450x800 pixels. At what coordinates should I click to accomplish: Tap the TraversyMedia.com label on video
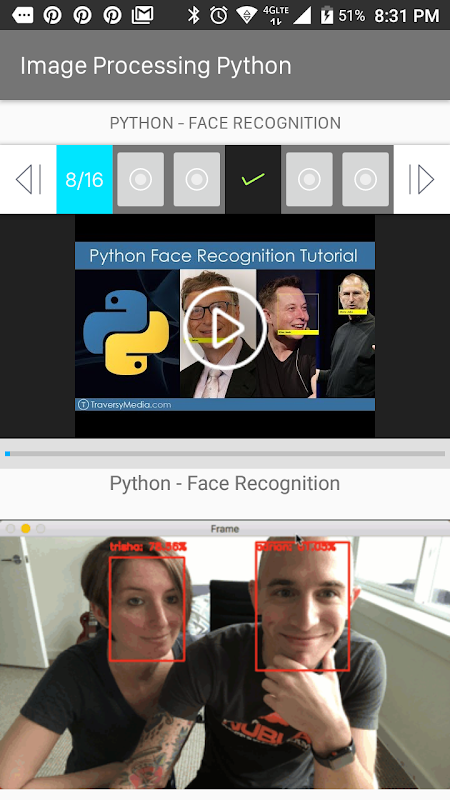[x=124, y=405]
